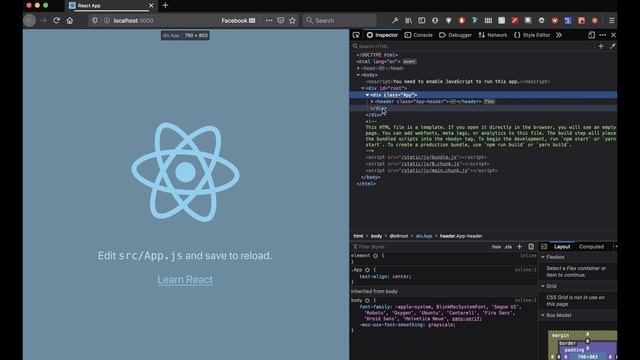Close the developer tools panel
This screenshot has height=360, width=640.
click(x=613, y=35)
